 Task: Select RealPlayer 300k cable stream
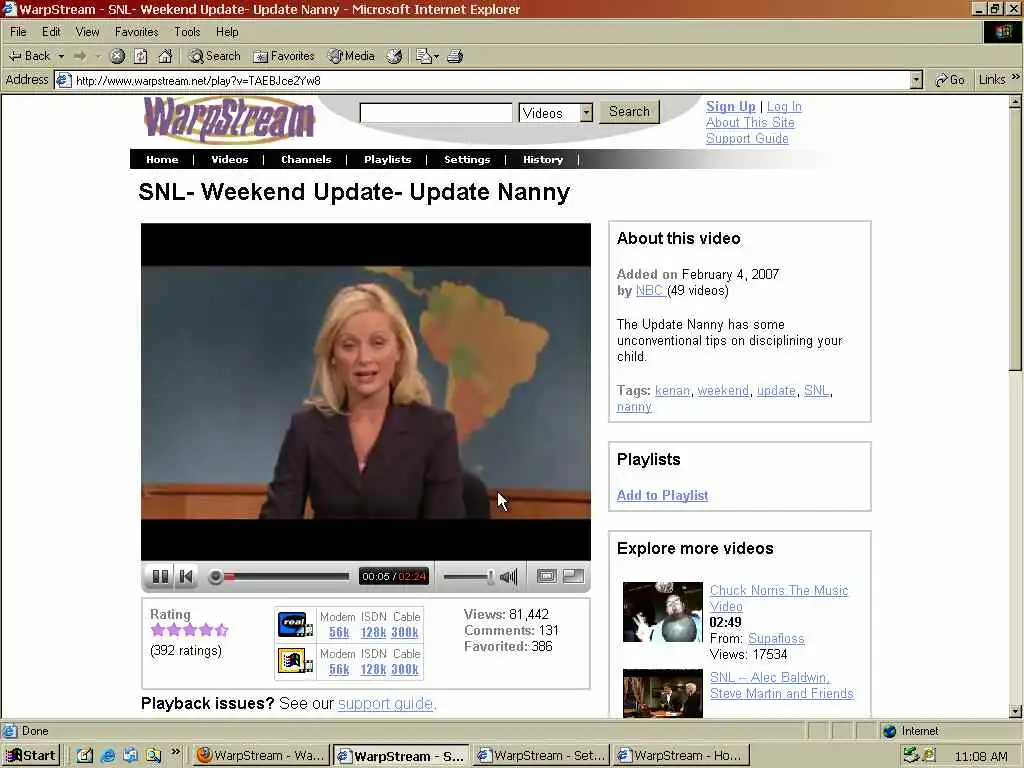(x=405, y=632)
